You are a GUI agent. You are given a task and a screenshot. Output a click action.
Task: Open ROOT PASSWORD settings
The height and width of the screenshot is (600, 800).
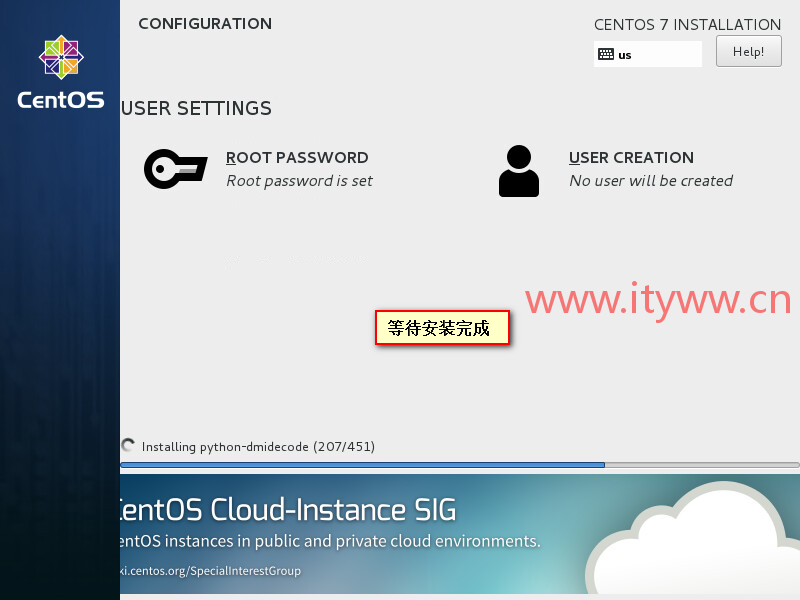coord(297,158)
